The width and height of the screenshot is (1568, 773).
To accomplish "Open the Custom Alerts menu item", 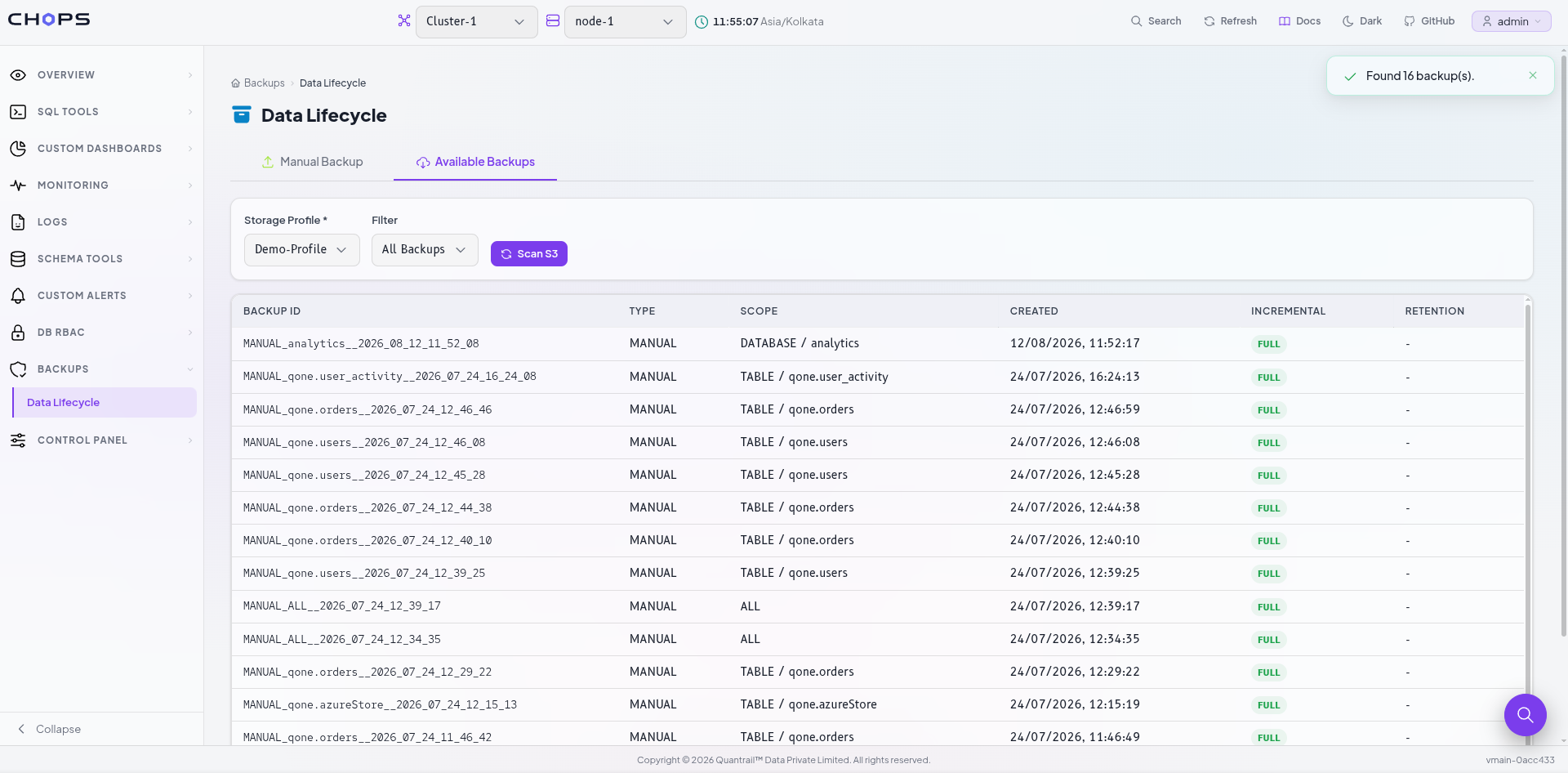I will coord(101,296).
